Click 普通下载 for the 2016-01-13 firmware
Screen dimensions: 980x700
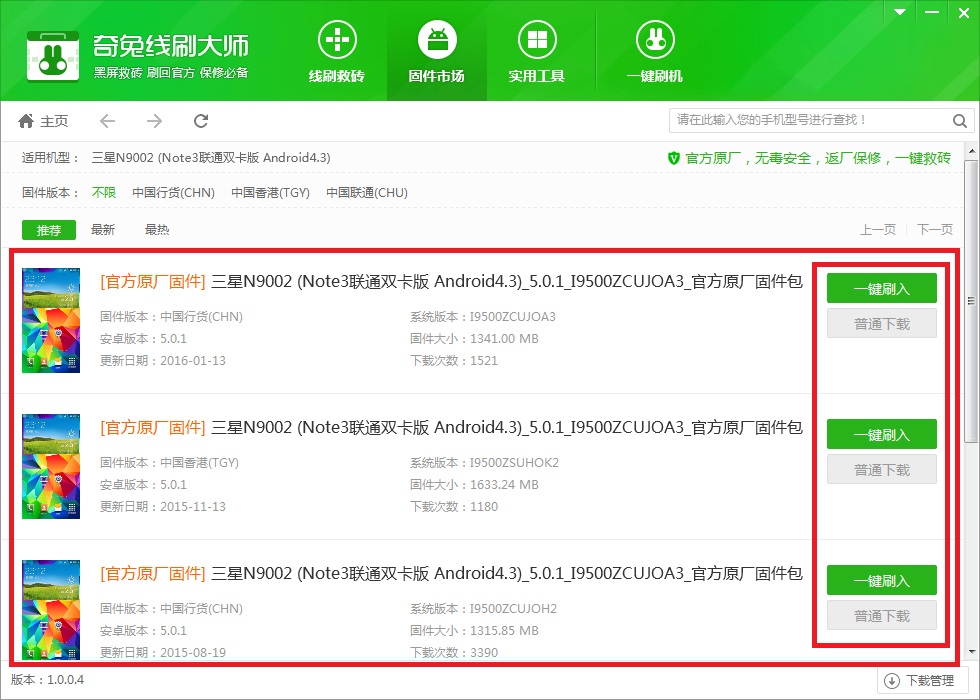(882, 323)
